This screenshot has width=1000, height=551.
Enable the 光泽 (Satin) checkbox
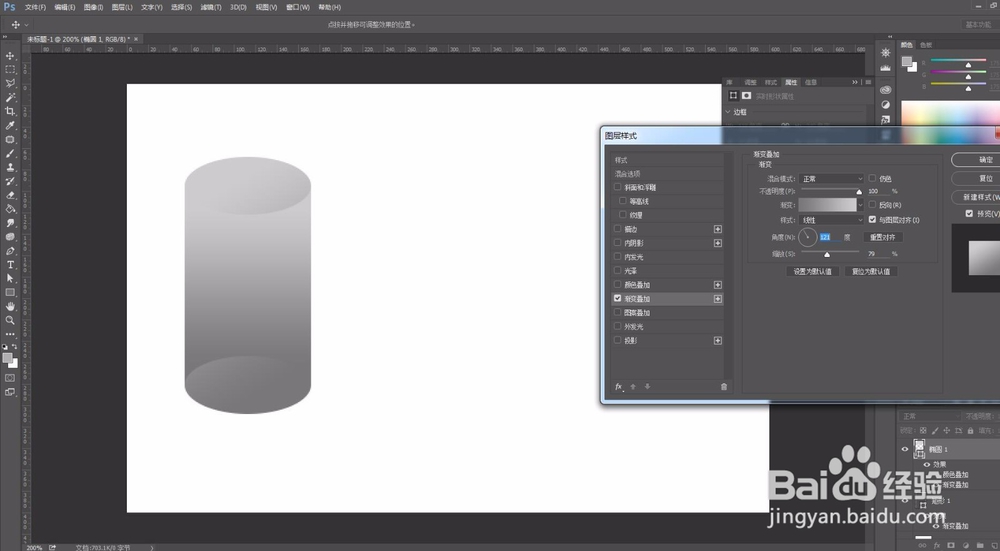click(617, 270)
